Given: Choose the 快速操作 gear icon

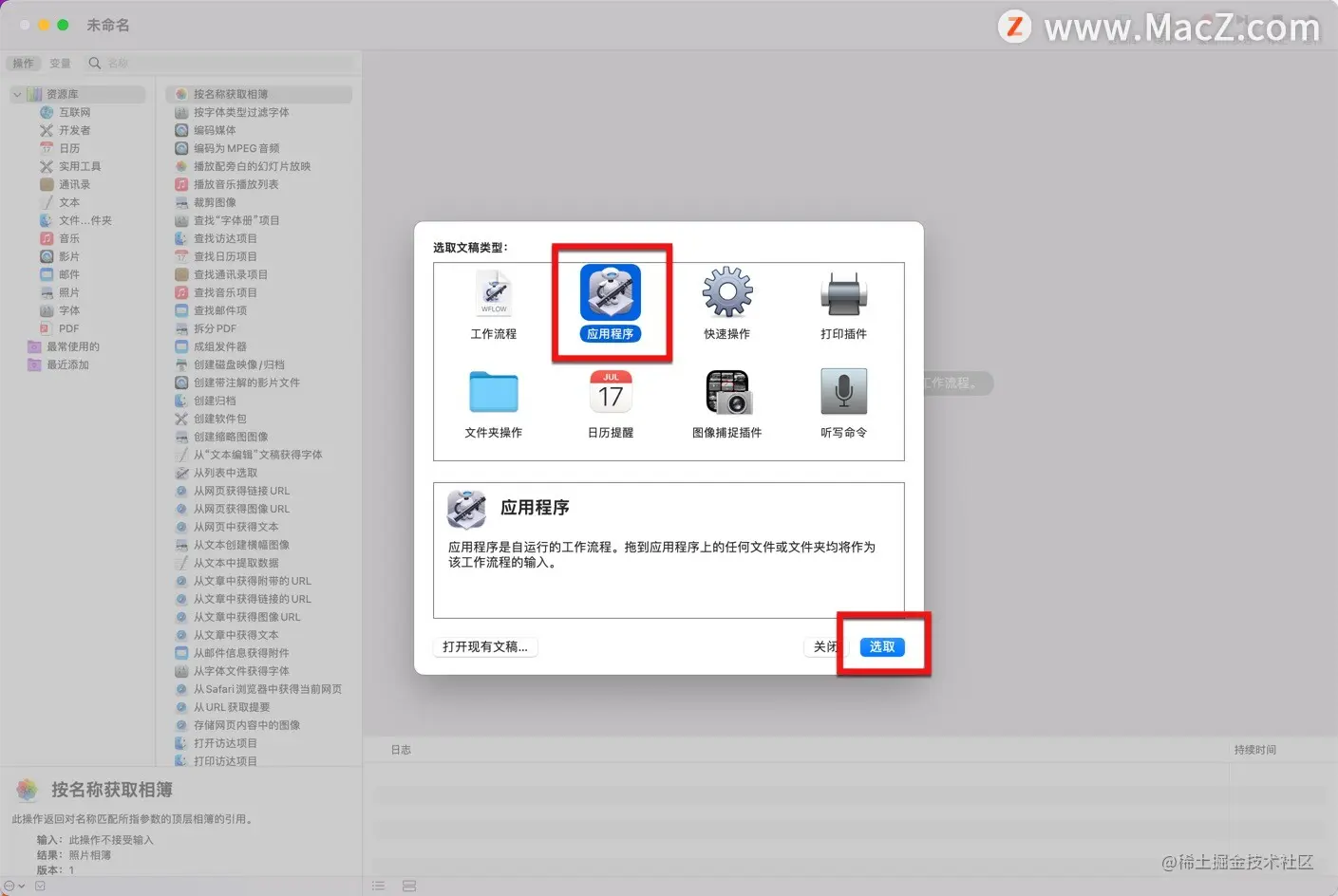Looking at the screenshot, I should click(727, 292).
